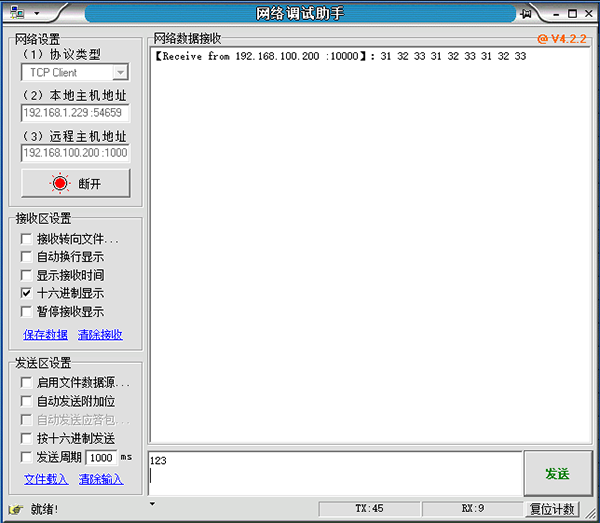
Task: Click the status icon beside 就绪!
Action: click(x=16, y=509)
